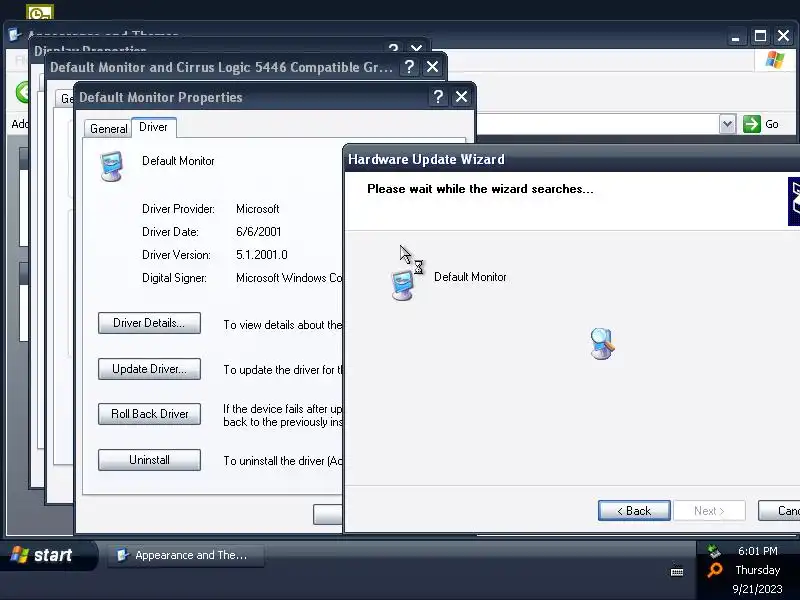Click the Uninstall driver button
This screenshot has width=800, height=600.
point(149,460)
